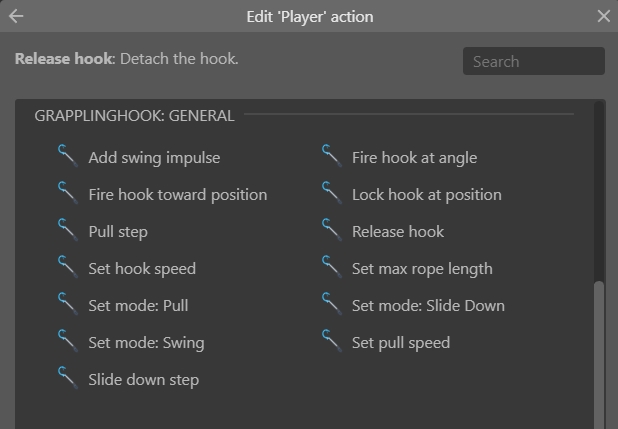Click the hook icon beside Set max rope length
This screenshot has width=618, height=429.
tap(331, 267)
